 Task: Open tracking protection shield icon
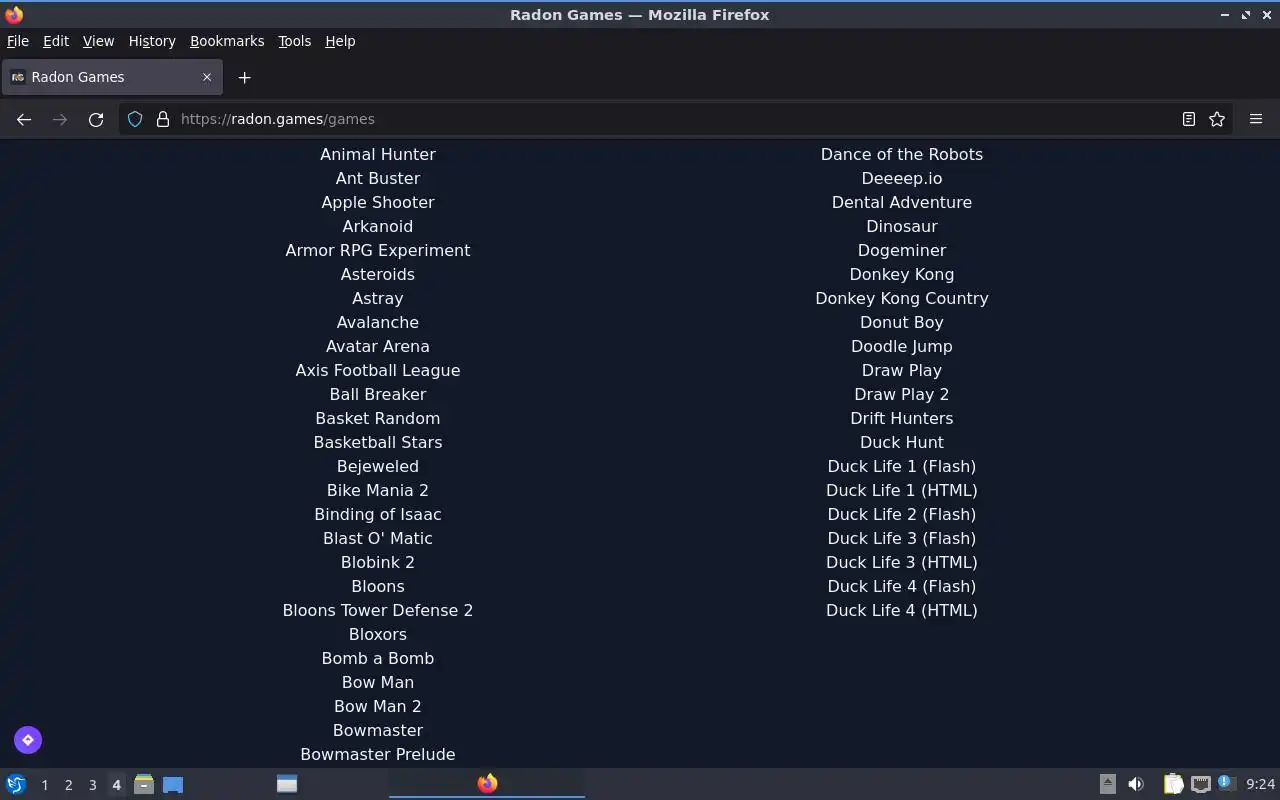135,119
